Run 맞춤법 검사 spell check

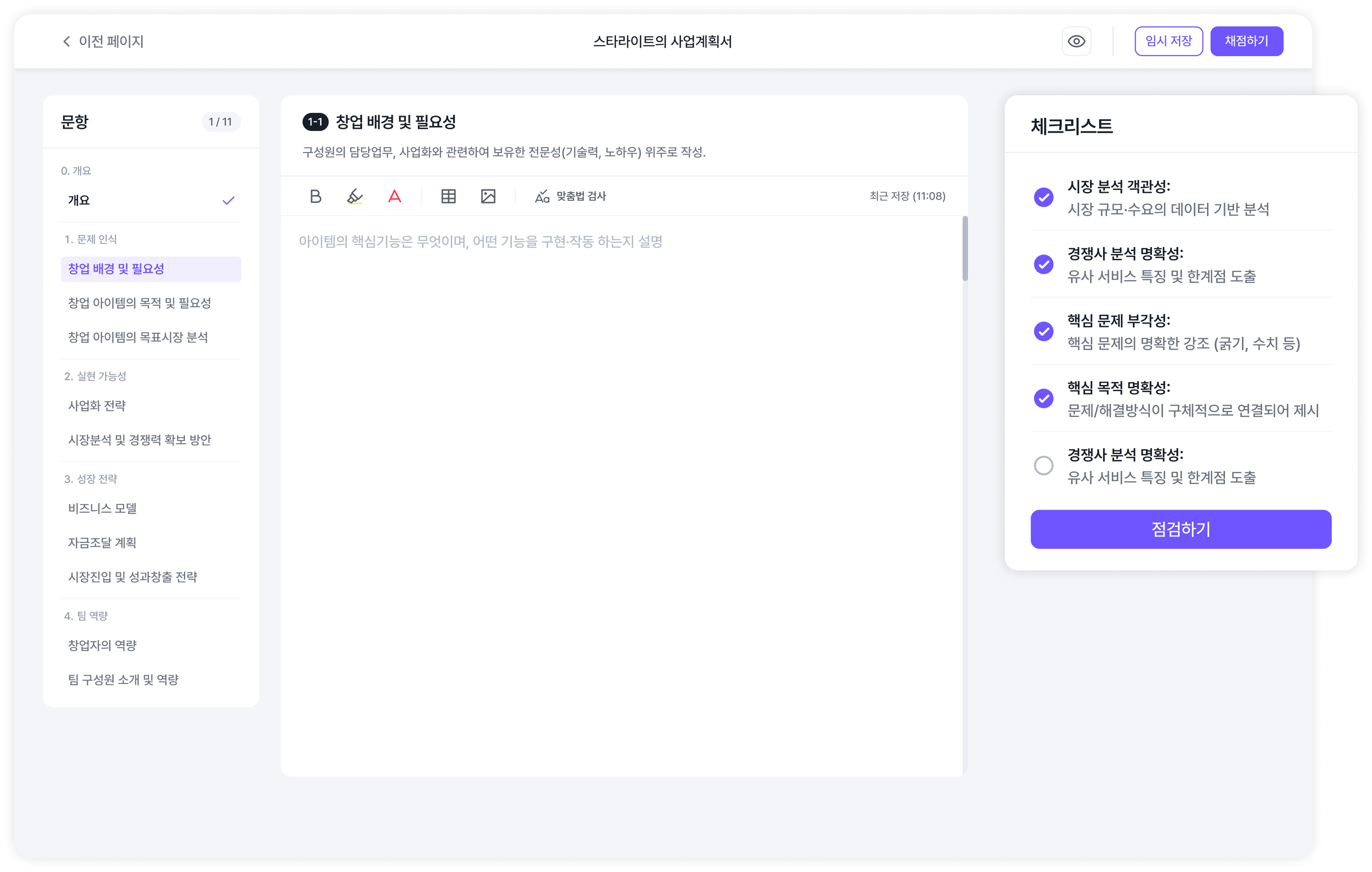[x=570, y=197]
